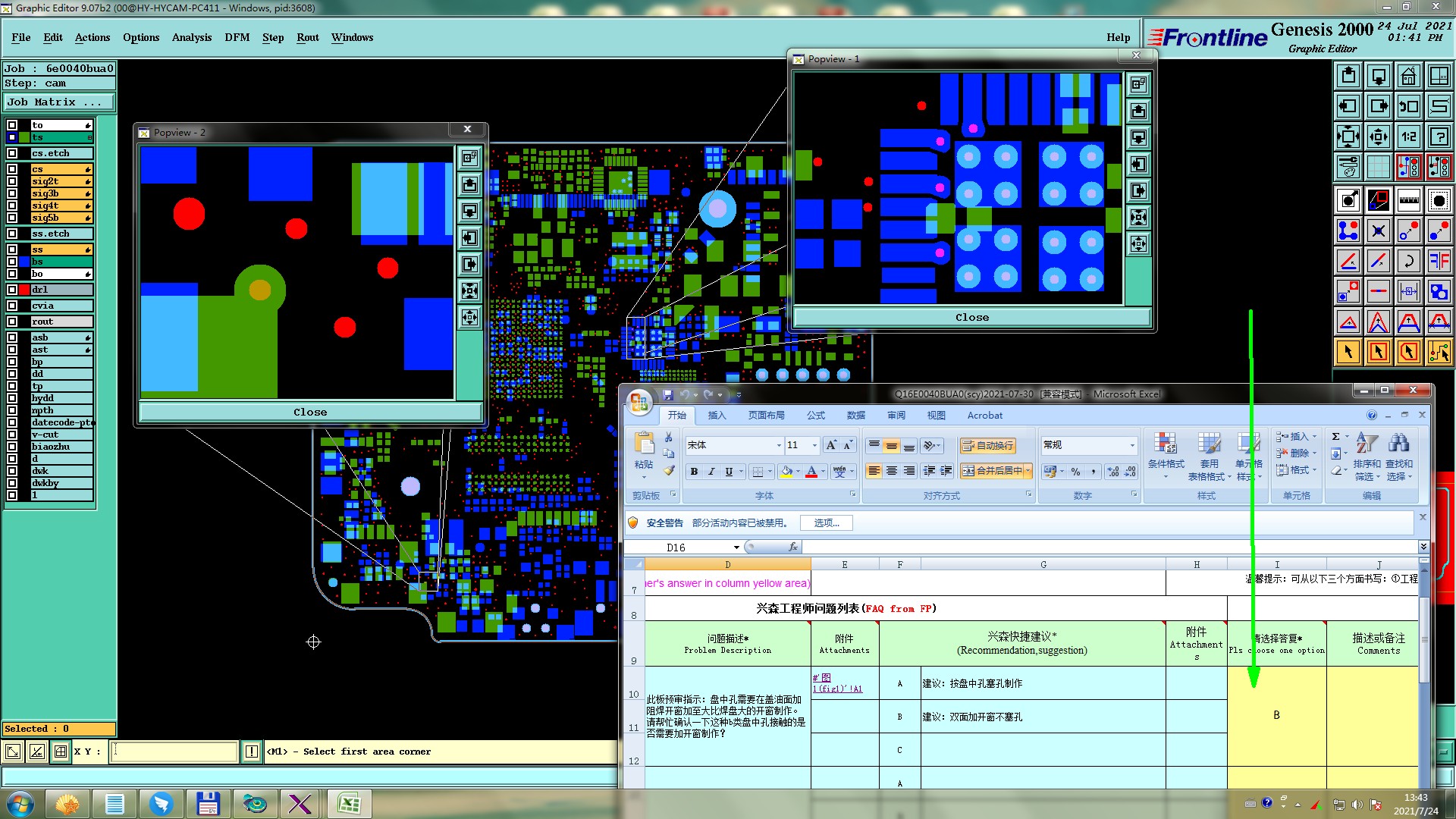Viewport: 1456px width, 819px height.
Task: Open the Excel font name dropdown
Action: [x=778, y=446]
